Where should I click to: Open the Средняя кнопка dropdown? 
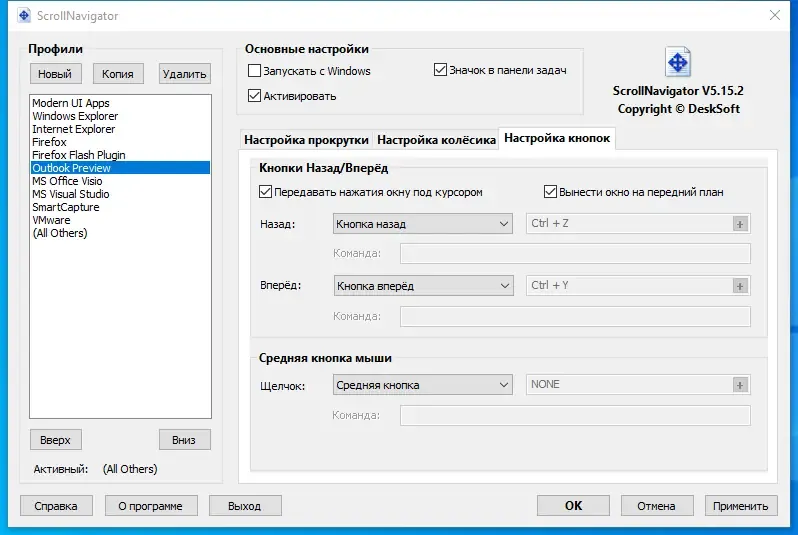point(422,385)
